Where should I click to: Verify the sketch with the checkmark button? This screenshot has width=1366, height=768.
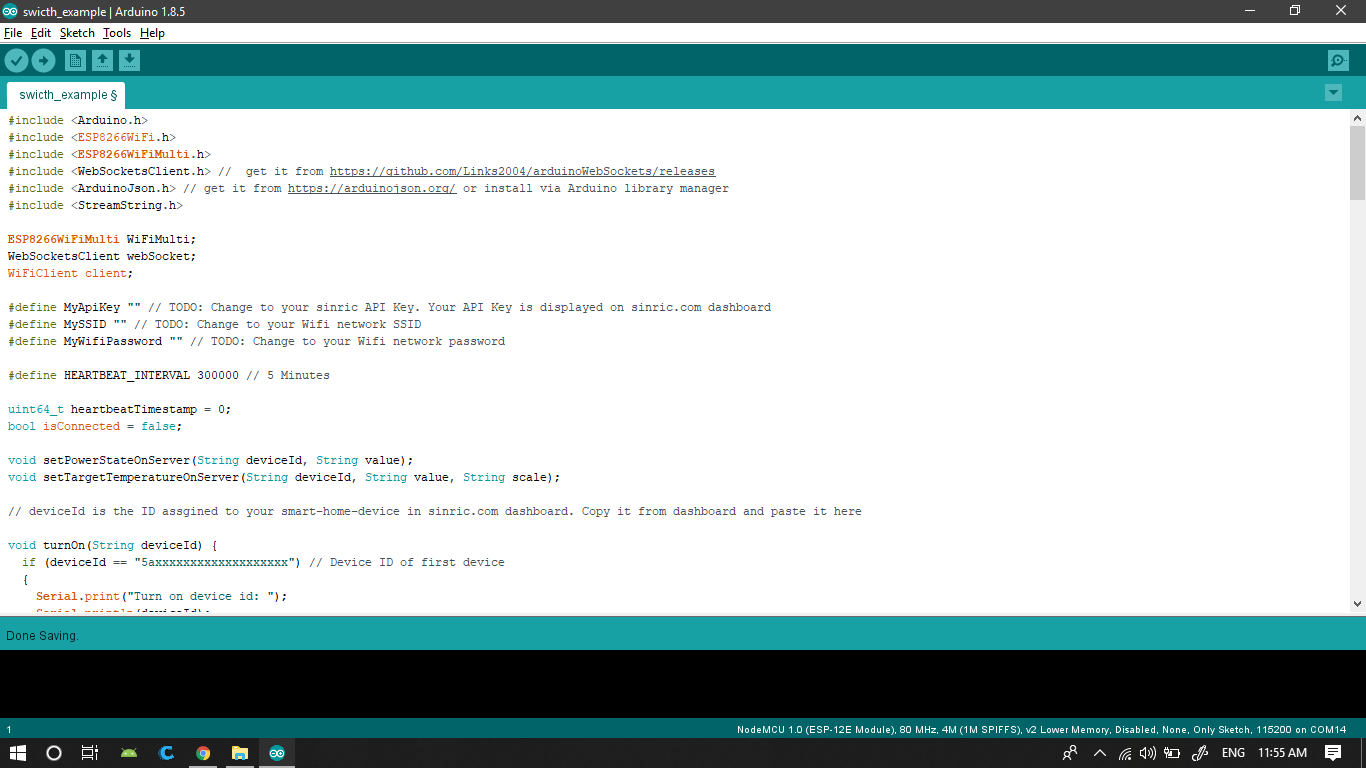click(16, 61)
